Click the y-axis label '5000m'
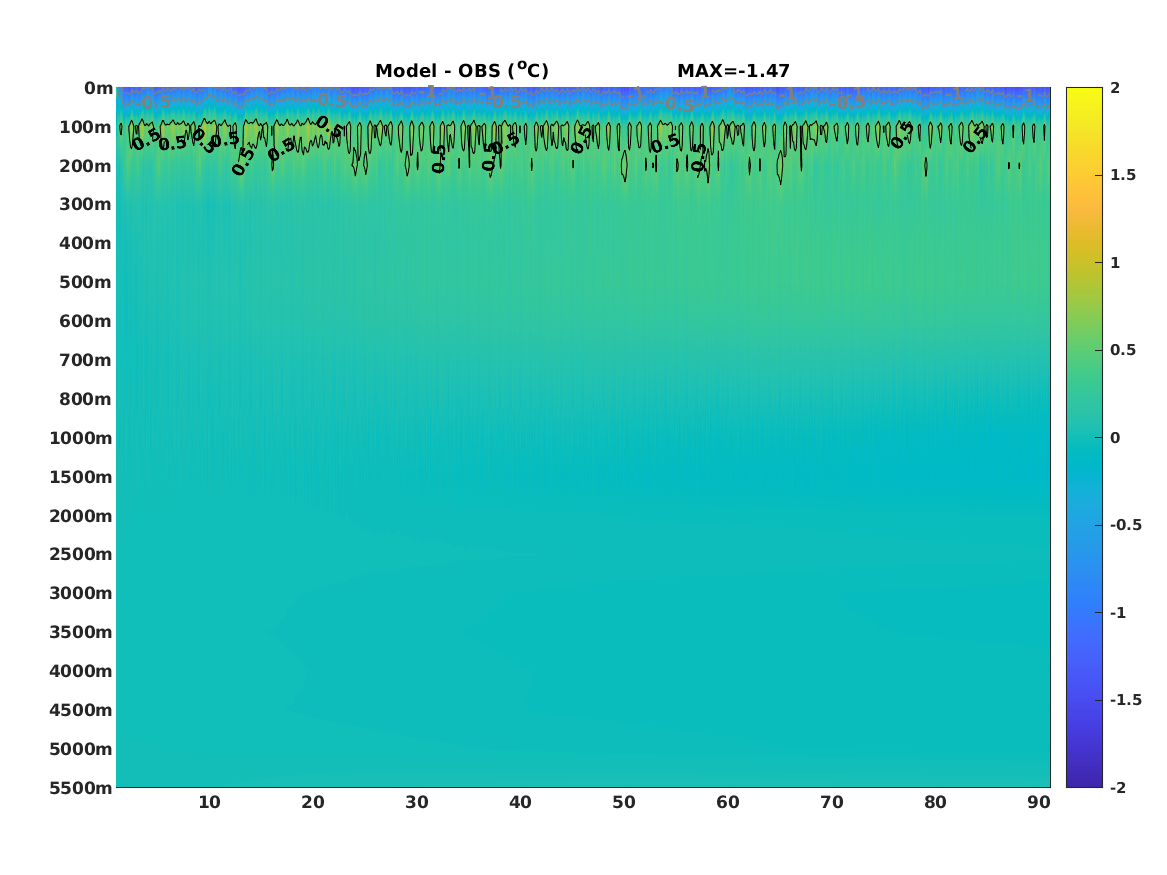This screenshot has width=1167, height=875. point(81,749)
